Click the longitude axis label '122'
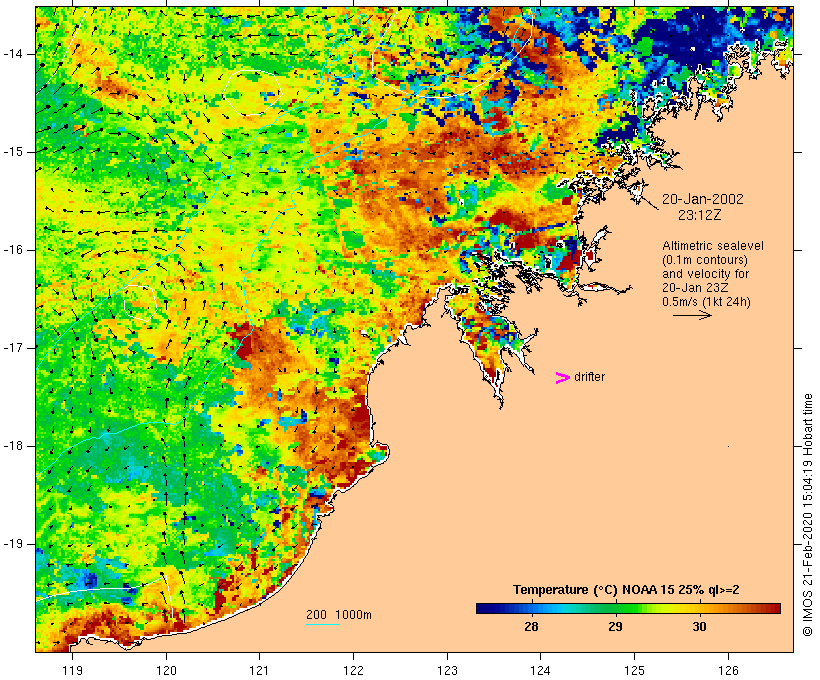The image size is (820, 680). click(354, 670)
